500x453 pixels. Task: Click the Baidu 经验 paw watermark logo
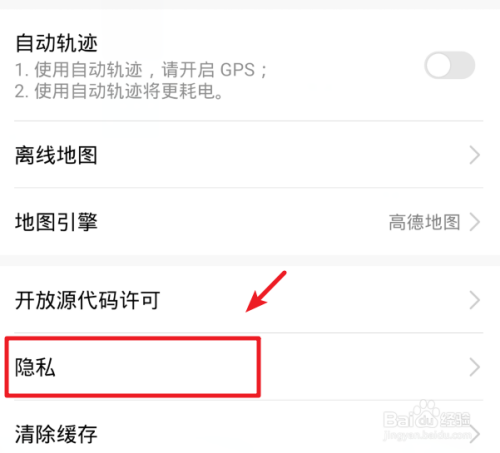(x=427, y=415)
